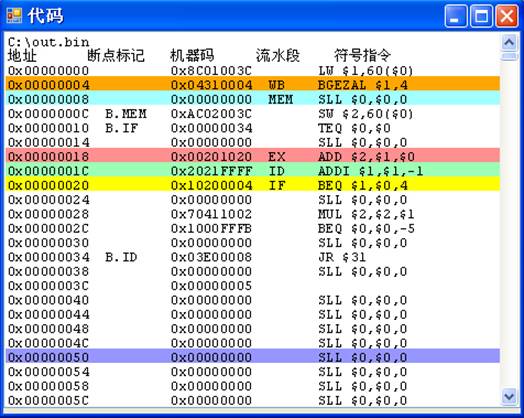Click machine code 0xAC02003C
524x418 pixels.
click(x=211, y=114)
